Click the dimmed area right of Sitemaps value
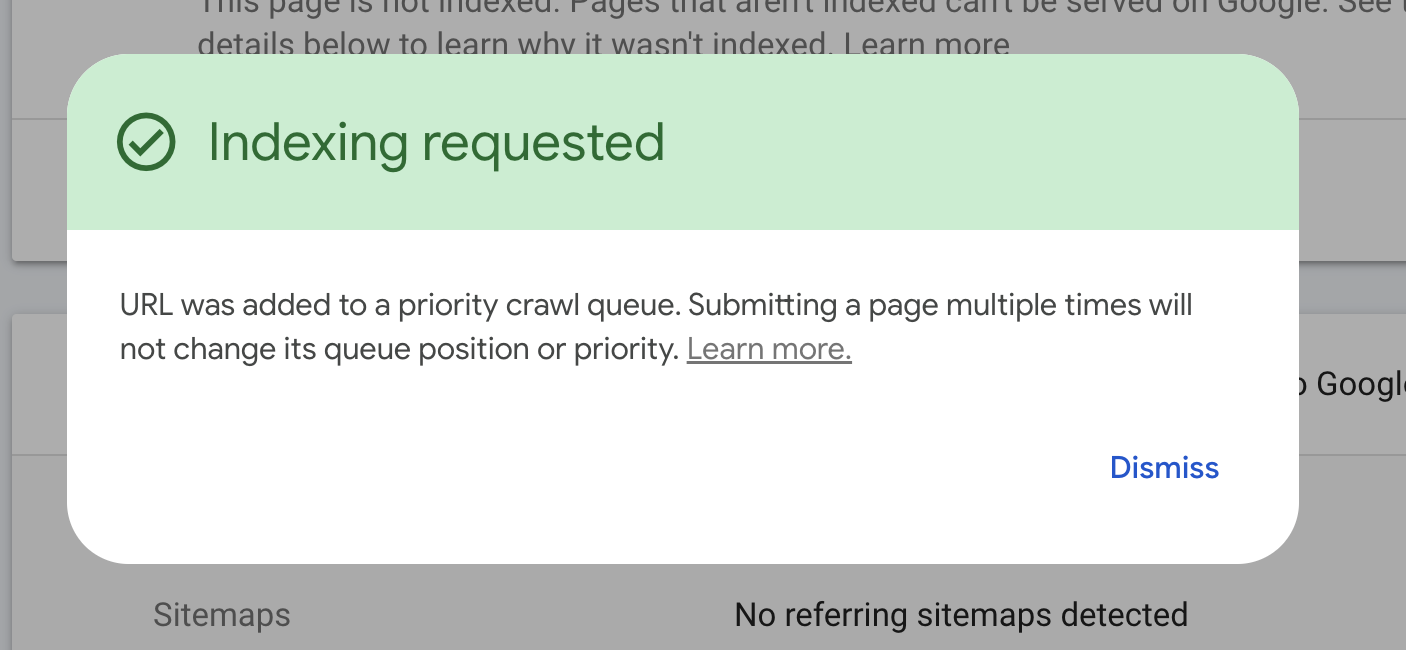 tap(1300, 615)
